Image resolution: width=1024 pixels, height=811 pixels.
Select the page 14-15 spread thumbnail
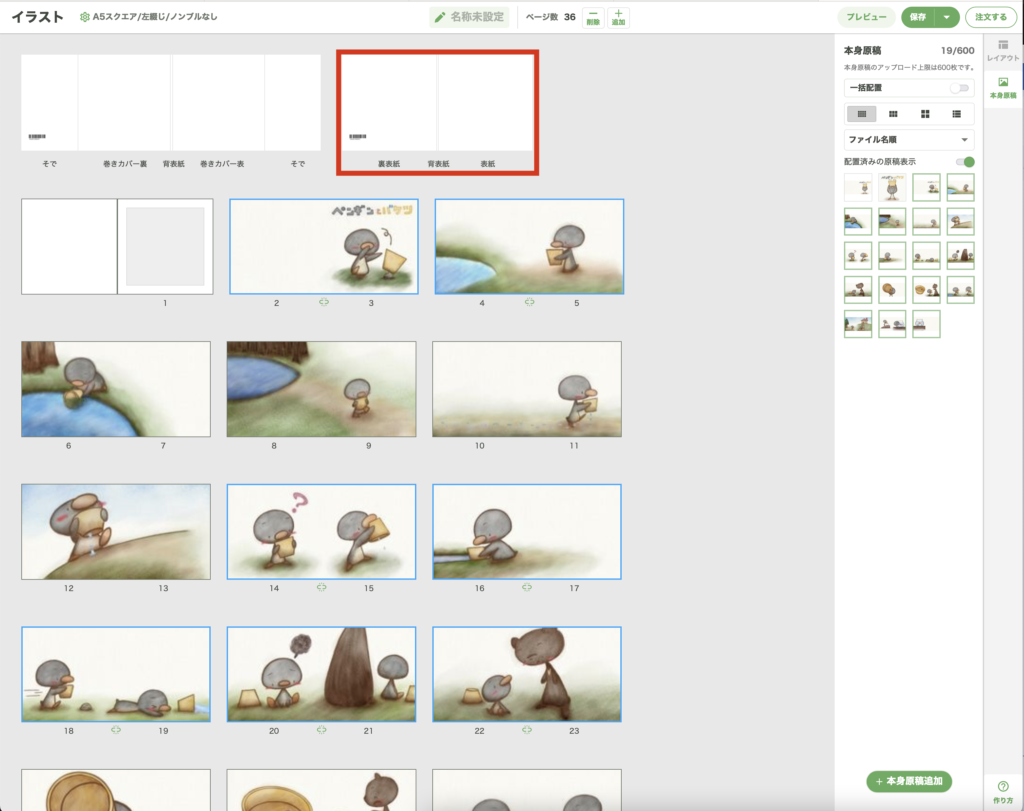[321, 531]
